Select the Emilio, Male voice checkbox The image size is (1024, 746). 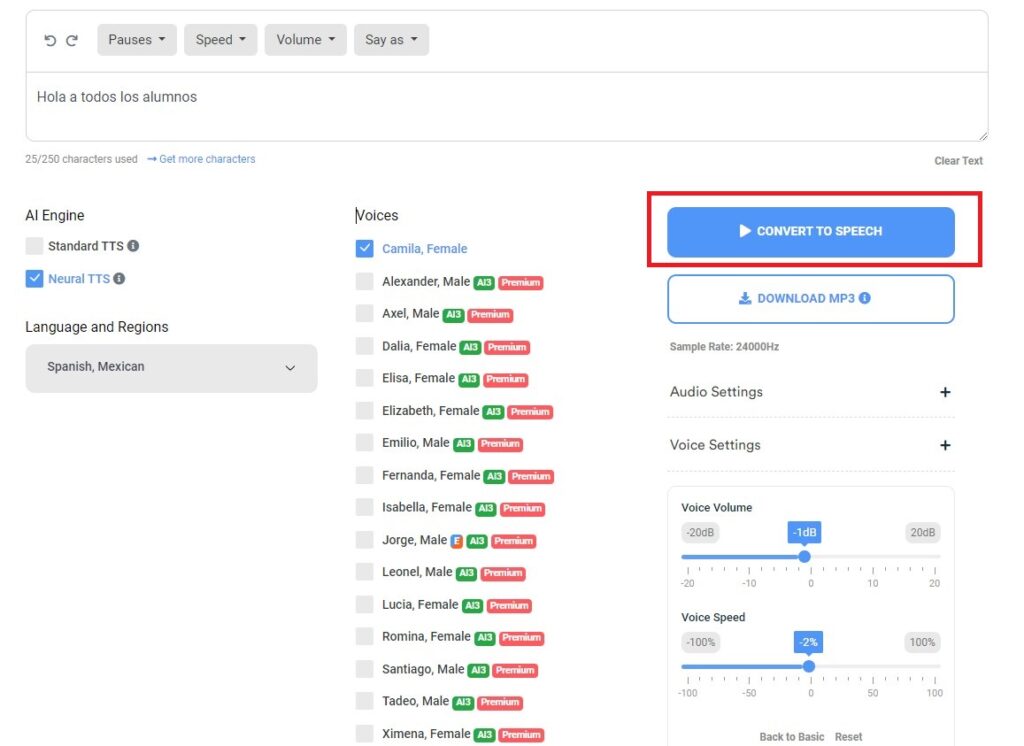tap(365, 443)
